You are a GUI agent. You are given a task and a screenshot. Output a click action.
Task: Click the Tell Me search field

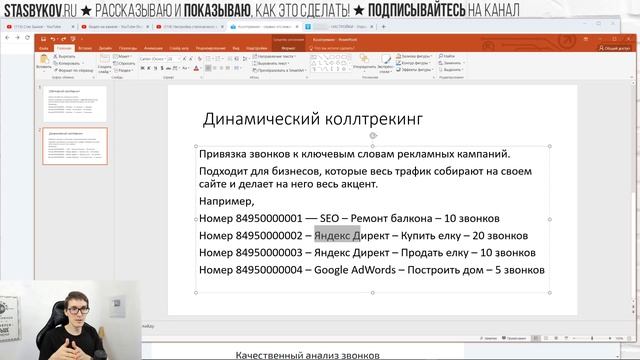click(331, 48)
